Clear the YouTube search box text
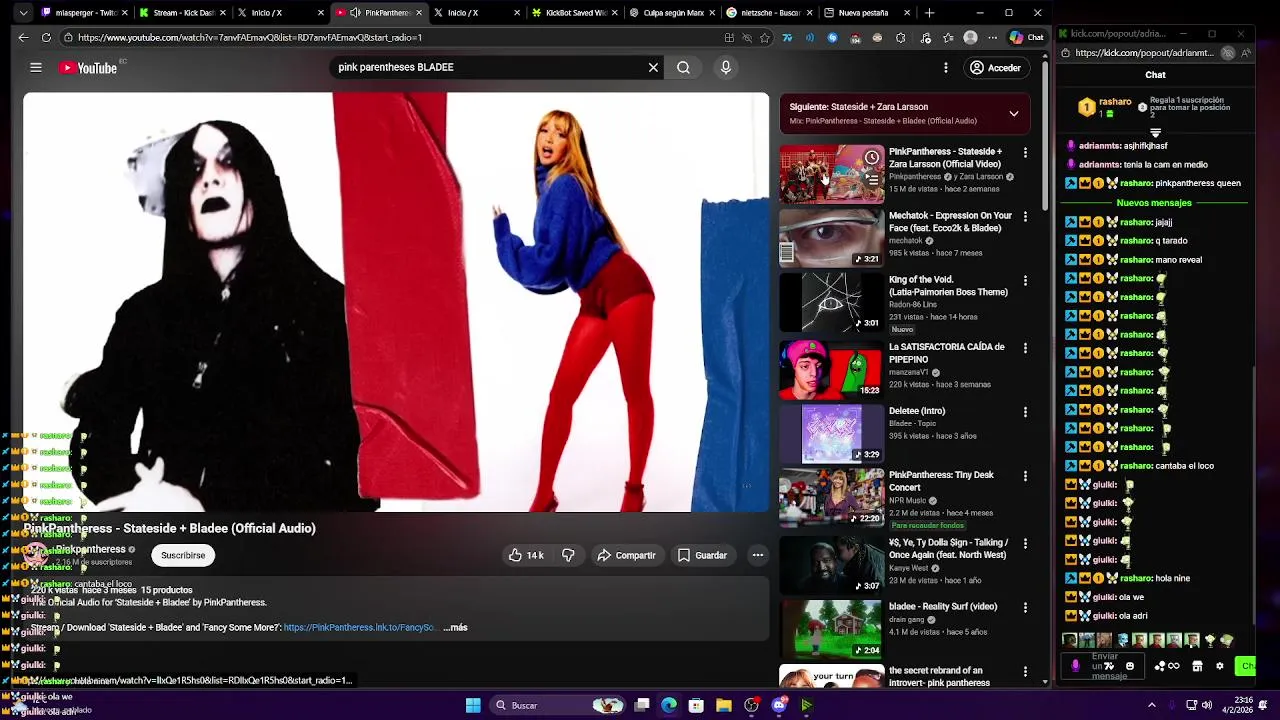Screen dimensions: 1280x720 [x=653, y=68]
